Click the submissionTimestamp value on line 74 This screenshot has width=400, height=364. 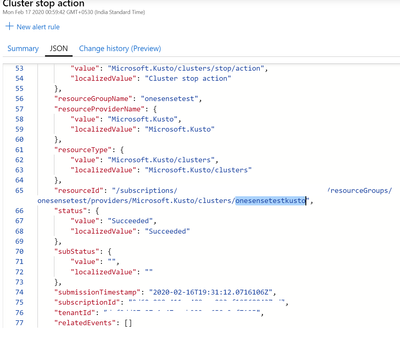click(211, 292)
